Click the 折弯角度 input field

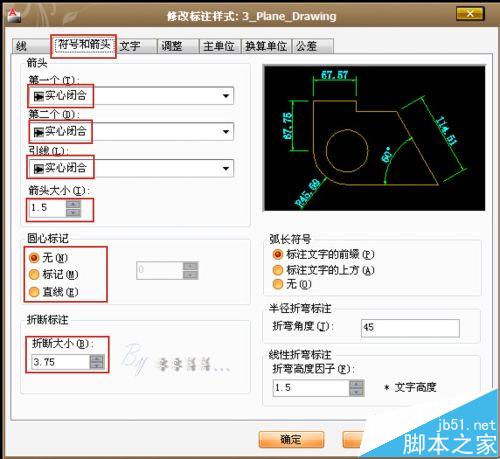point(410,328)
